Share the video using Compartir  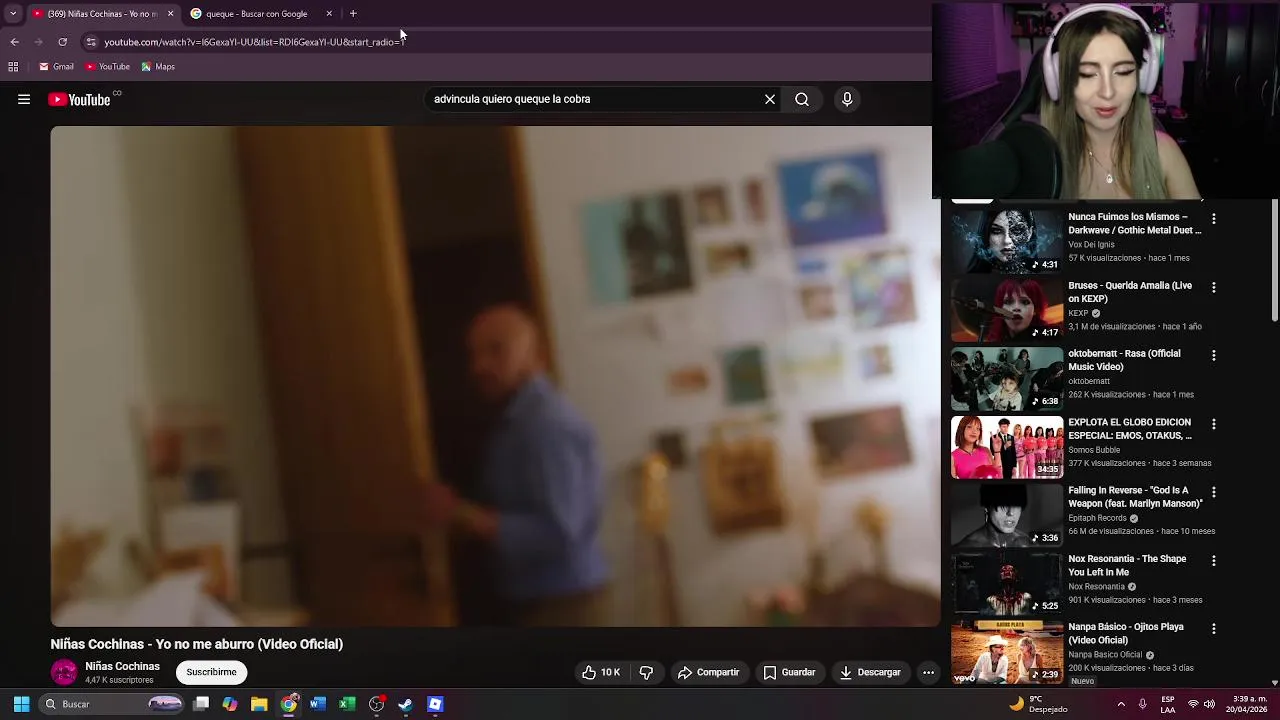708,672
